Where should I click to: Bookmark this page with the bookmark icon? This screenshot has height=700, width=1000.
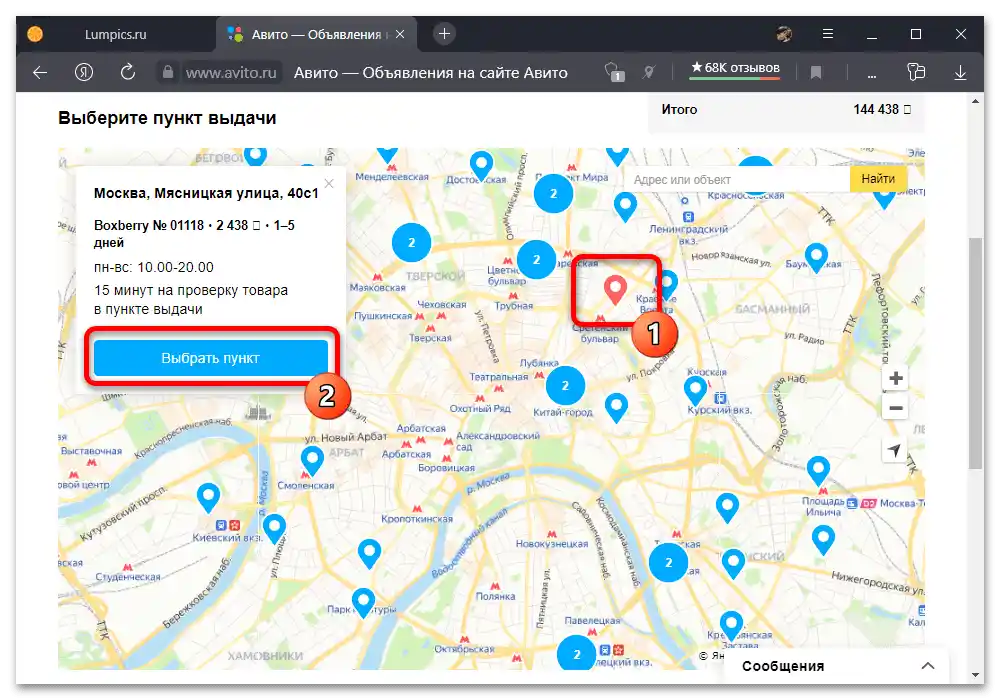coord(816,73)
